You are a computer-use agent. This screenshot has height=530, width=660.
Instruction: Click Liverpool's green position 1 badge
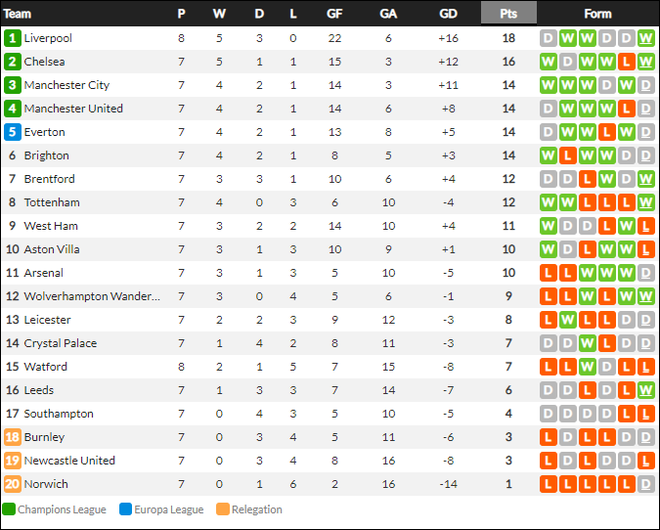[x=12, y=38]
